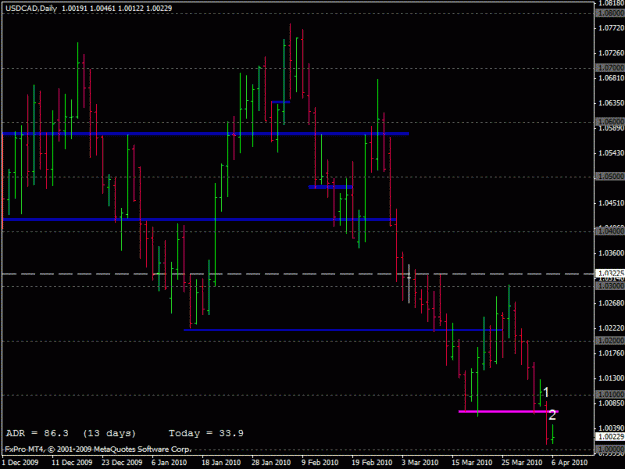Click the 1.07260 price axis label
The image size is (625, 469).
click(x=611, y=53)
